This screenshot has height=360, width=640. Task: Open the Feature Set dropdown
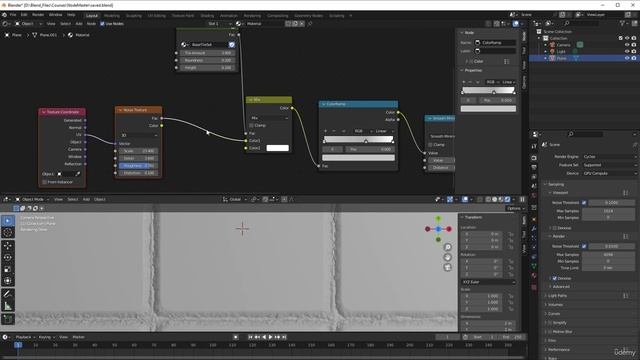(x=609, y=165)
